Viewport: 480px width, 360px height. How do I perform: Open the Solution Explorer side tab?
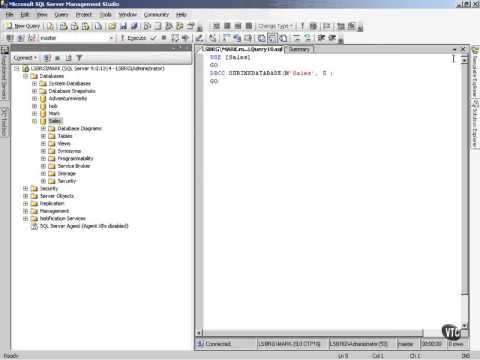click(475, 123)
